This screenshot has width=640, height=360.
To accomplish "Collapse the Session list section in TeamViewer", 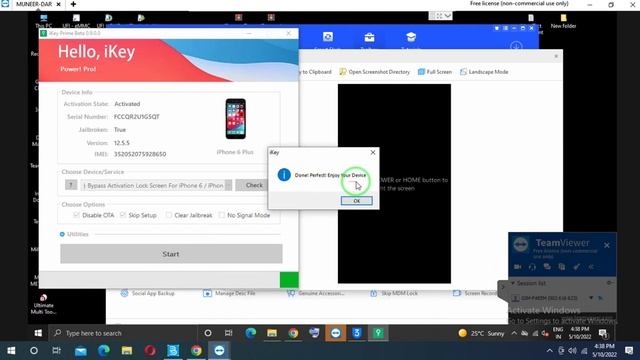I will (513, 283).
